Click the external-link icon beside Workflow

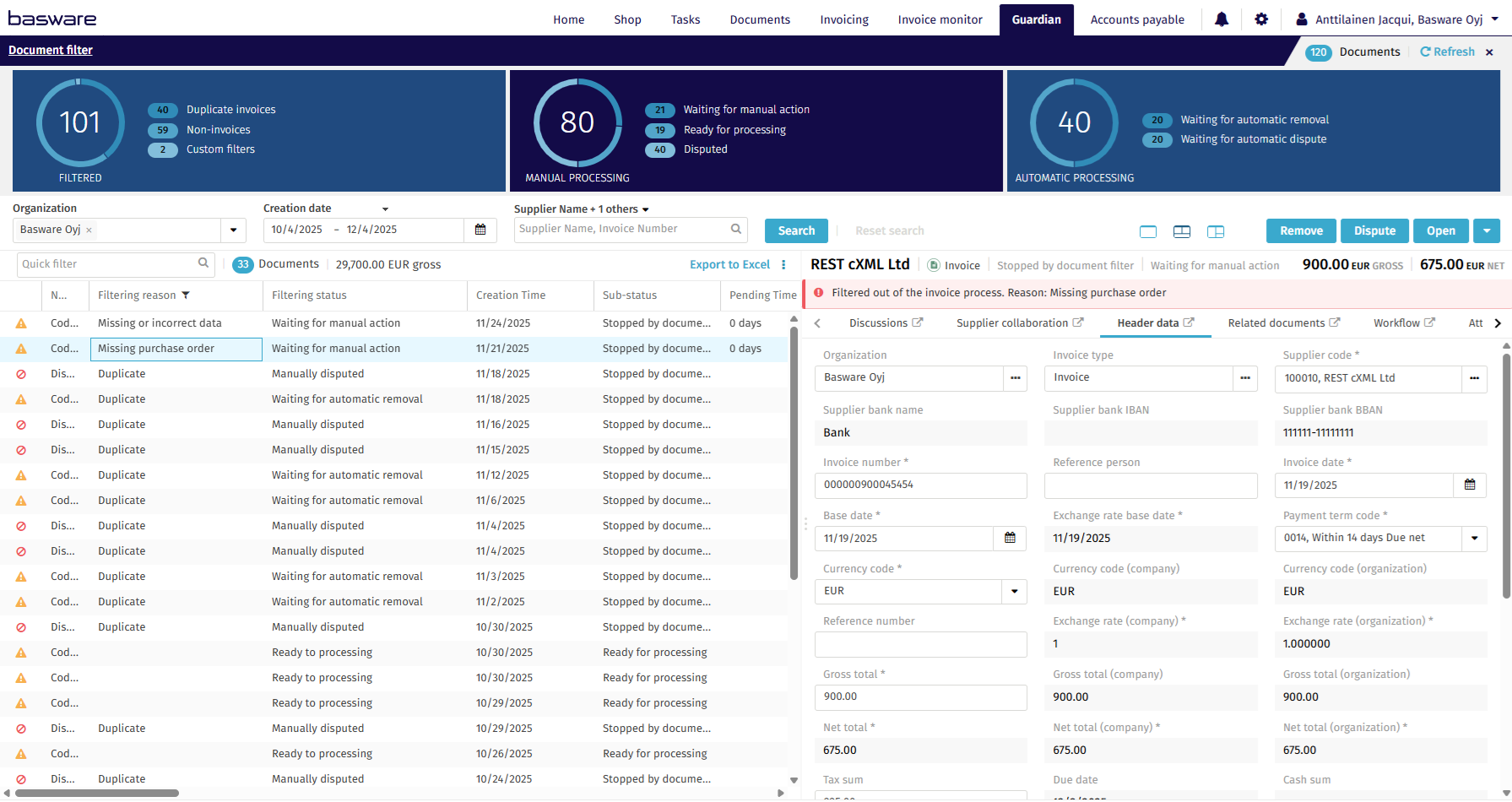pyautogui.click(x=1430, y=322)
